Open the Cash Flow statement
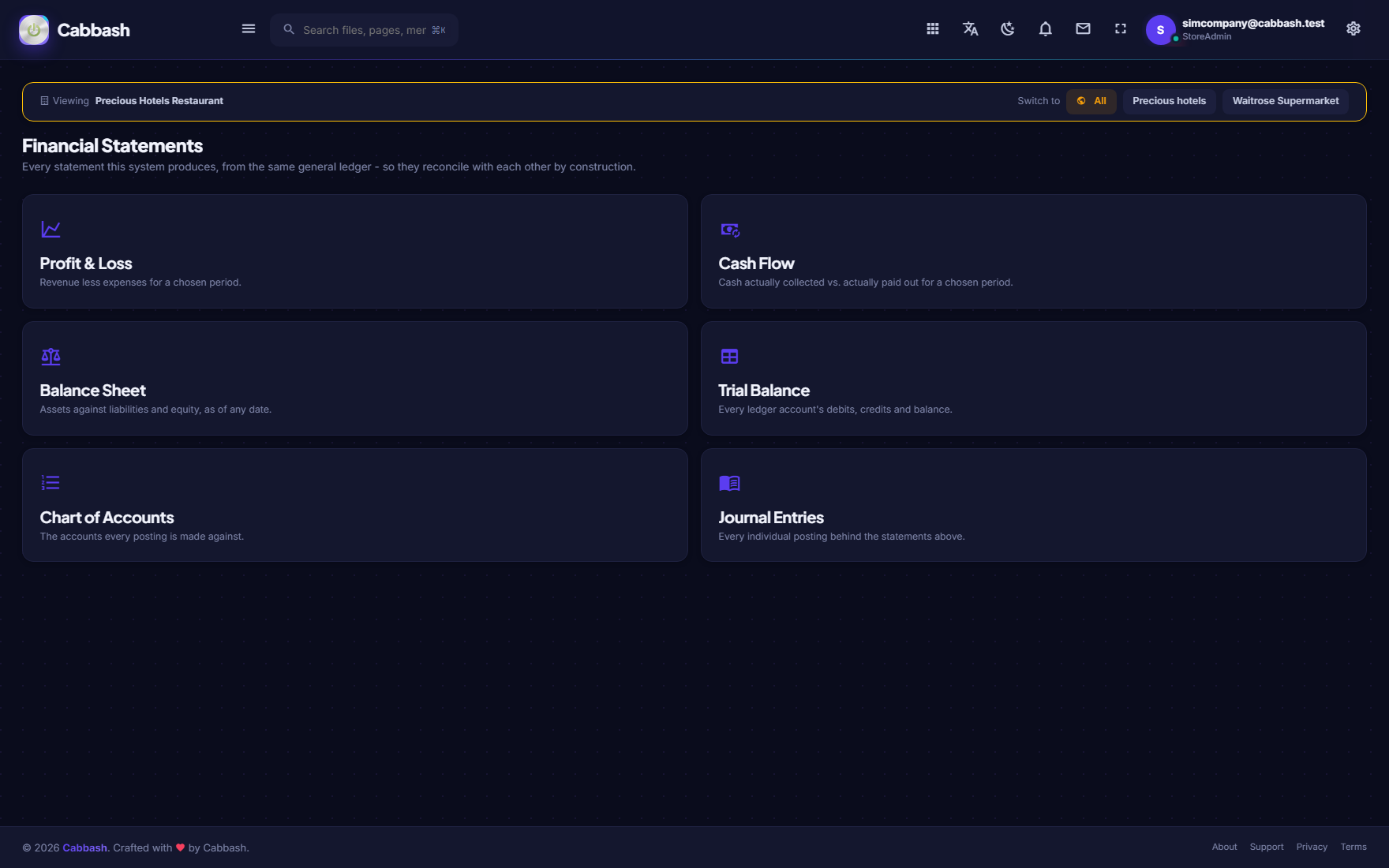The width and height of the screenshot is (1389, 868). coord(1034,251)
